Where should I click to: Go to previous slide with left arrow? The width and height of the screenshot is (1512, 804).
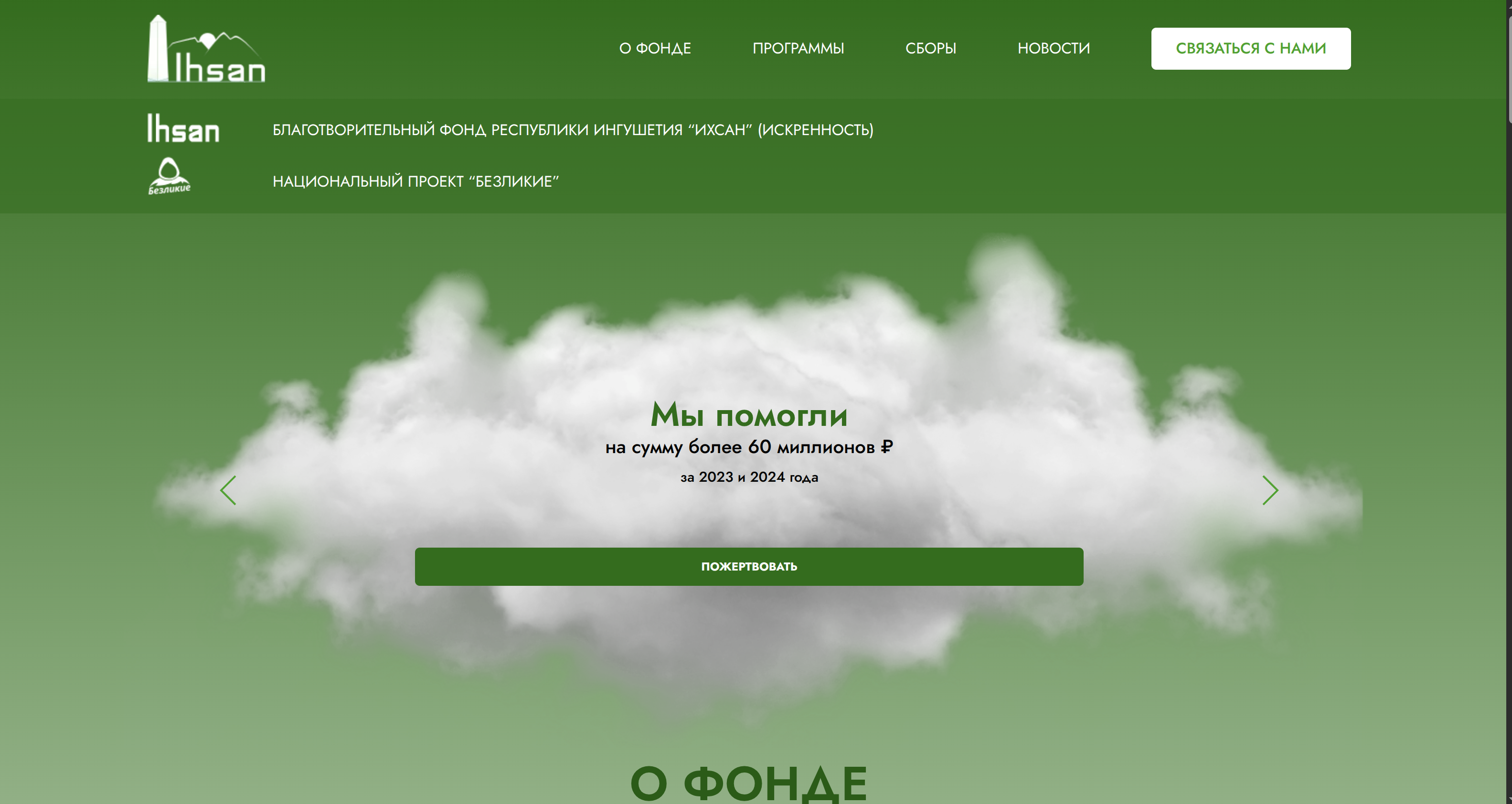228,490
